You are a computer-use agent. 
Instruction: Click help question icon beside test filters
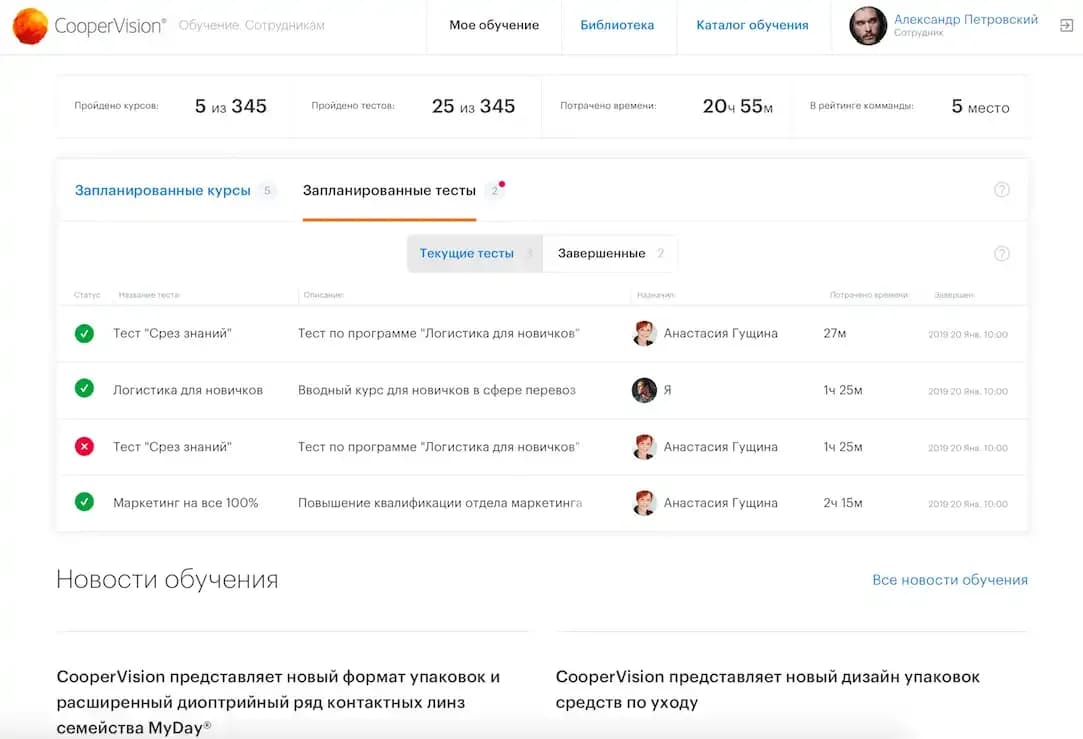coord(1001,254)
